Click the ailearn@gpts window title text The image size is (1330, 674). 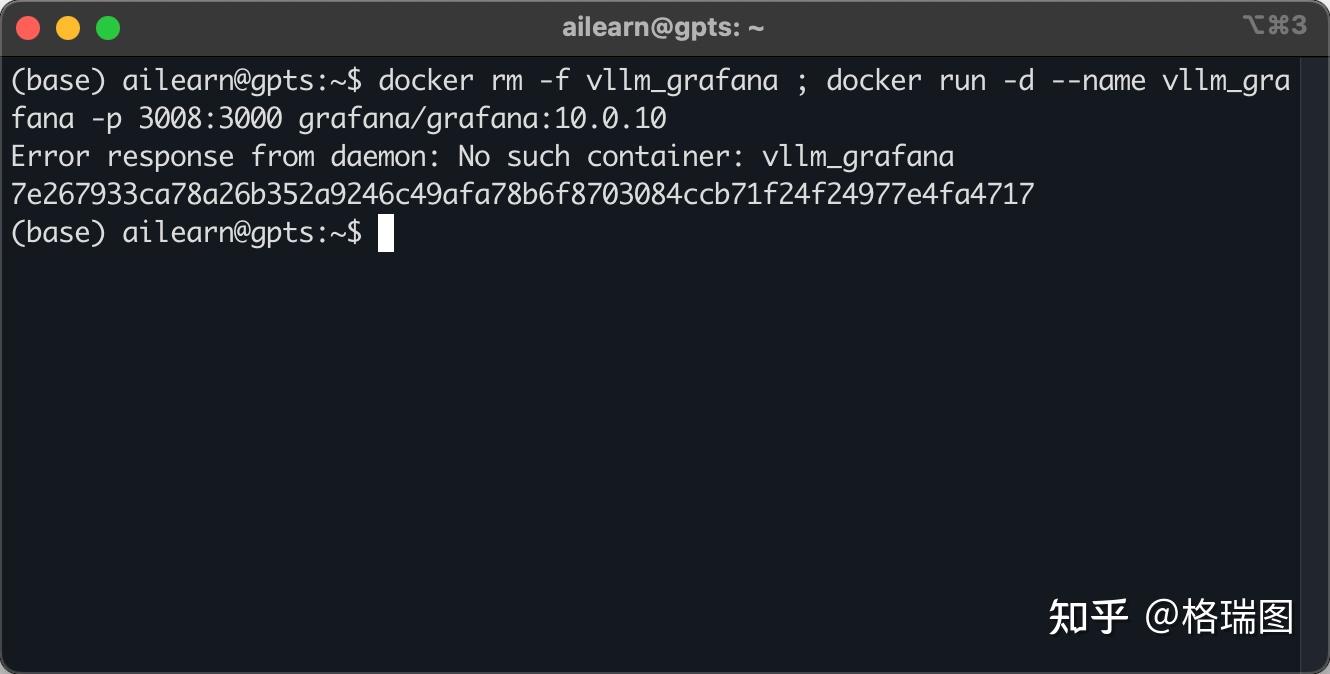pyautogui.click(x=663, y=28)
